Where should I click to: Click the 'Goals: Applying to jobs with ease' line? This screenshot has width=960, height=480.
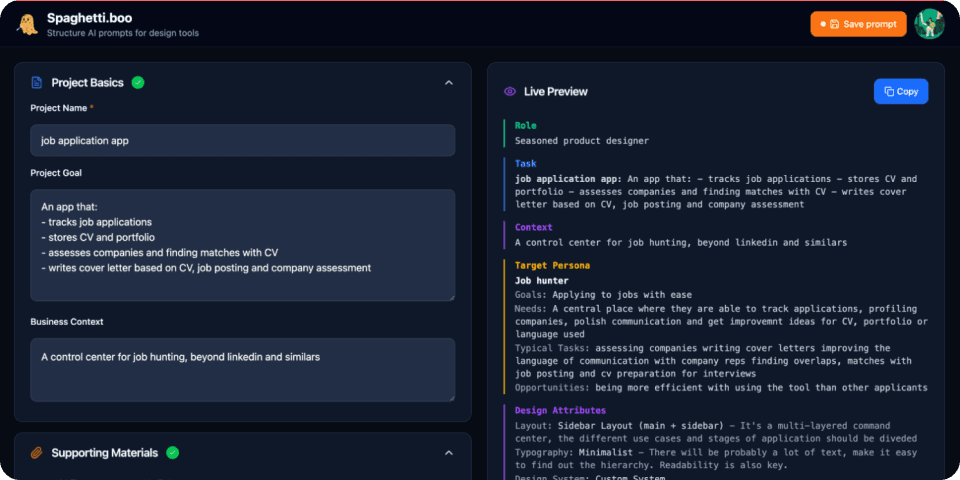click(604, 295)
